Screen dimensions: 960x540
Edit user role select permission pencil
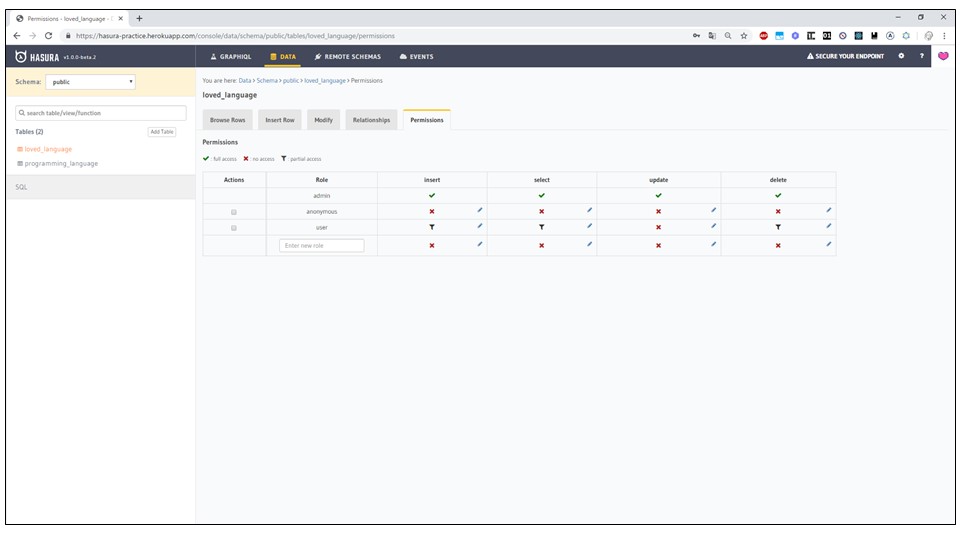(x=590, y=226)
